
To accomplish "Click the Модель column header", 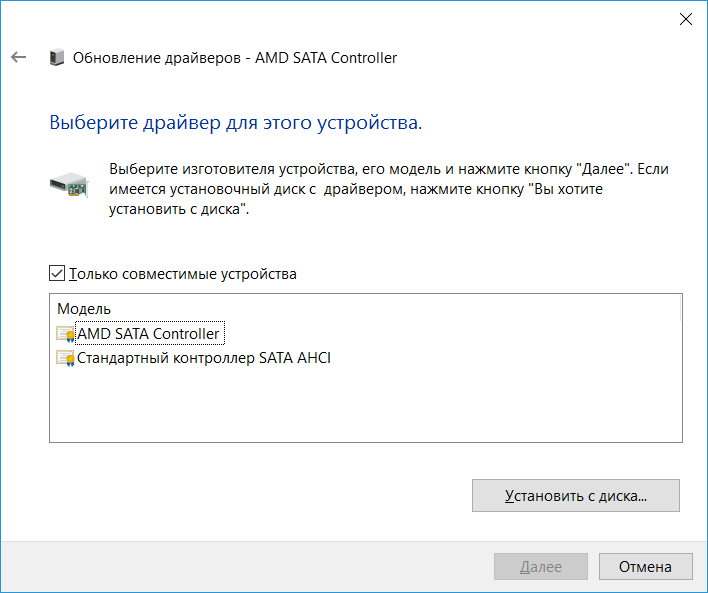I will pos(85,309).
